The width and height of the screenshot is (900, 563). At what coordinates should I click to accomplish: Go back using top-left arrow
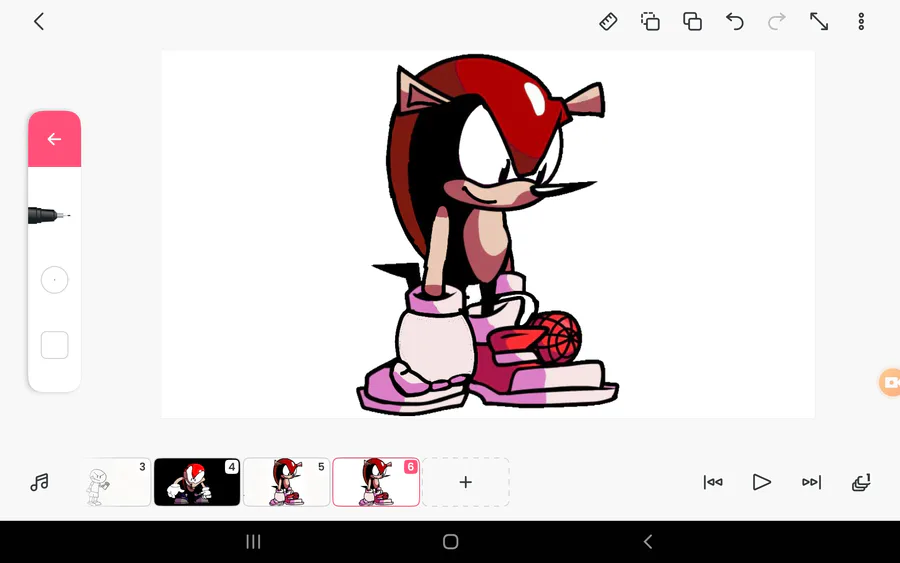coord(38,22)
